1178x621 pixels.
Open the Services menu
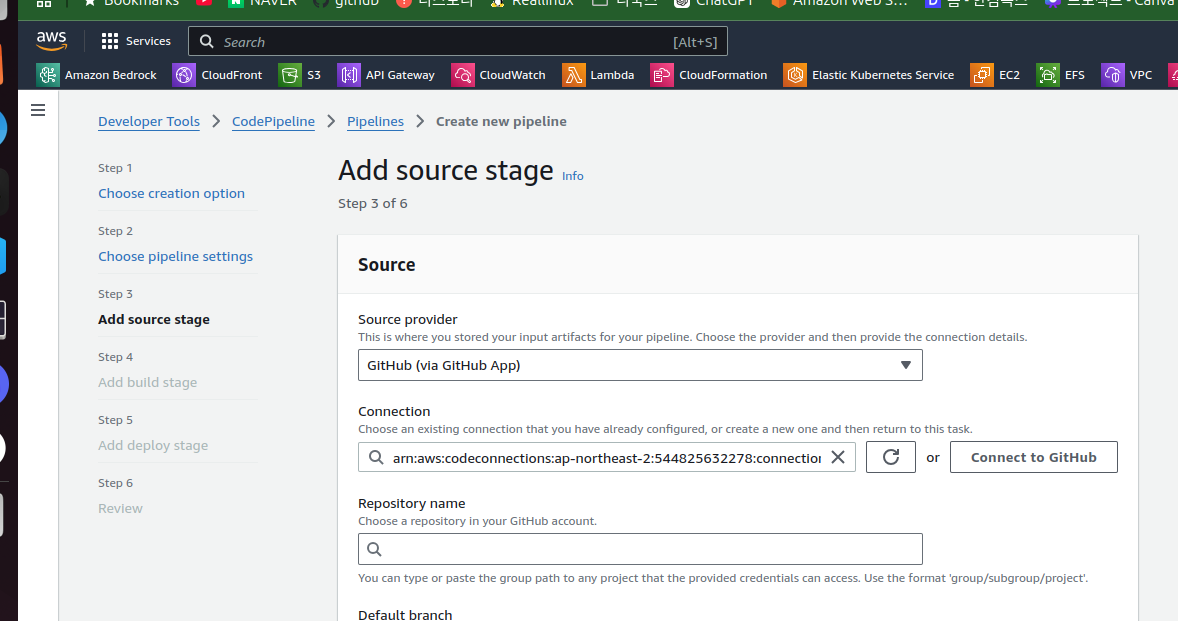136,41
